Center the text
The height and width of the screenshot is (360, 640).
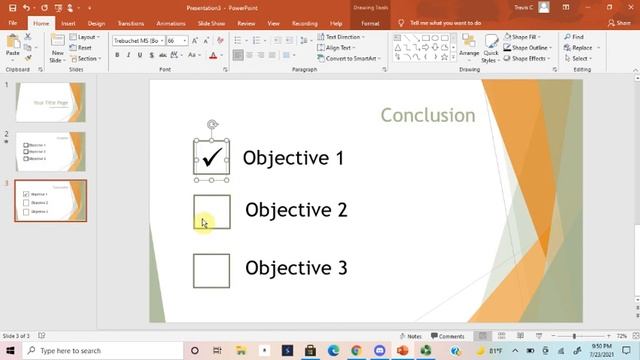click(x=249, y=55)
